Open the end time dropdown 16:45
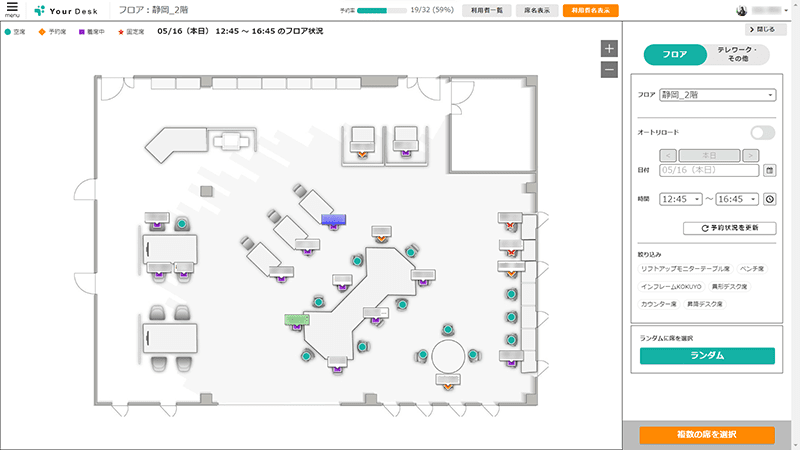 point(736,199)
